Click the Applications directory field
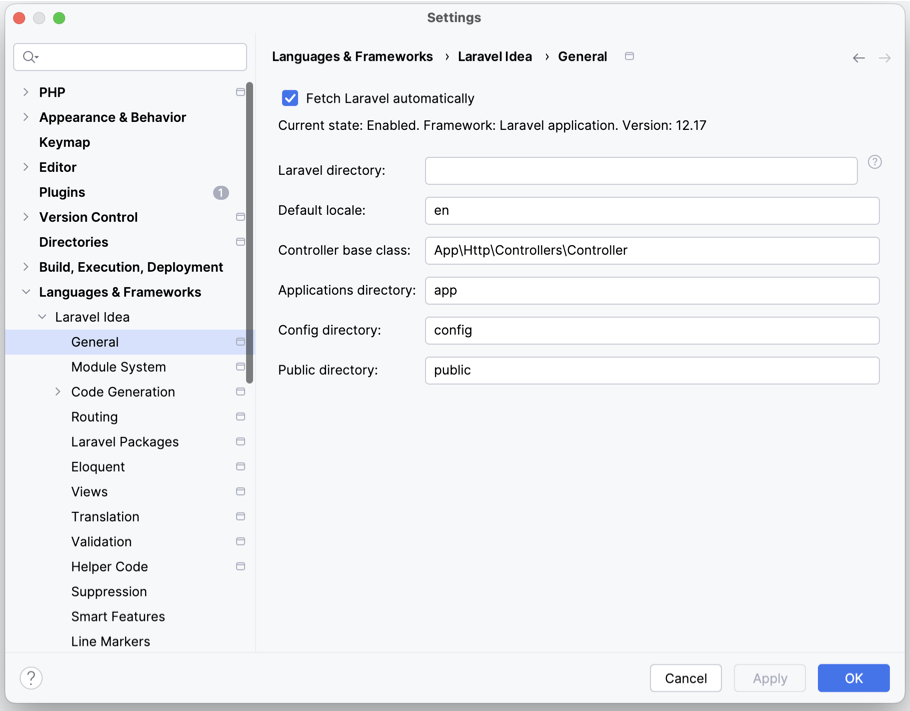Viewport: 910px width, 711px height. point(652,290)
